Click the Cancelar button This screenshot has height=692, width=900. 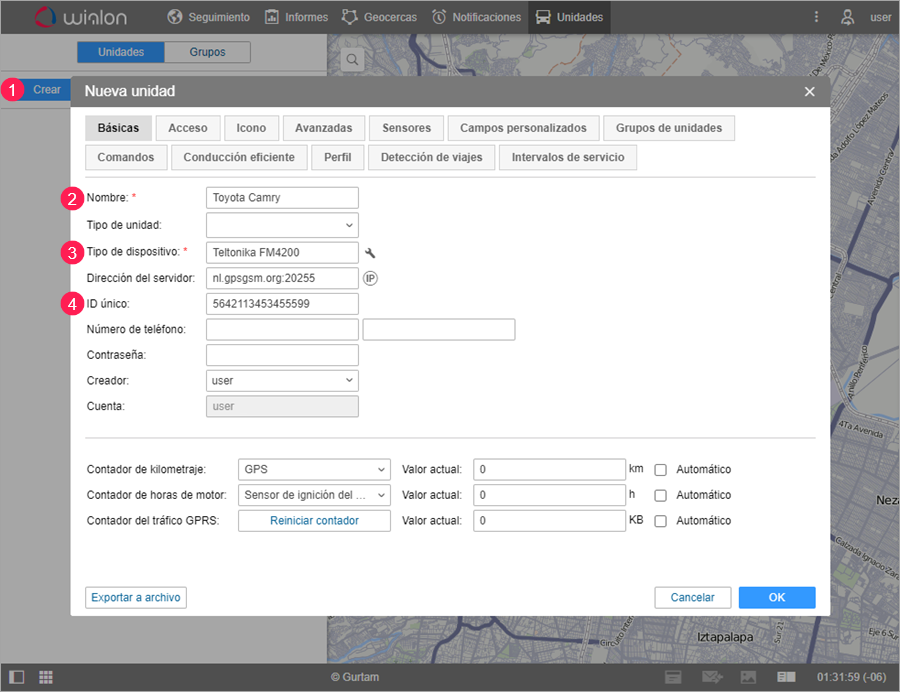click(x=693, y=597)
